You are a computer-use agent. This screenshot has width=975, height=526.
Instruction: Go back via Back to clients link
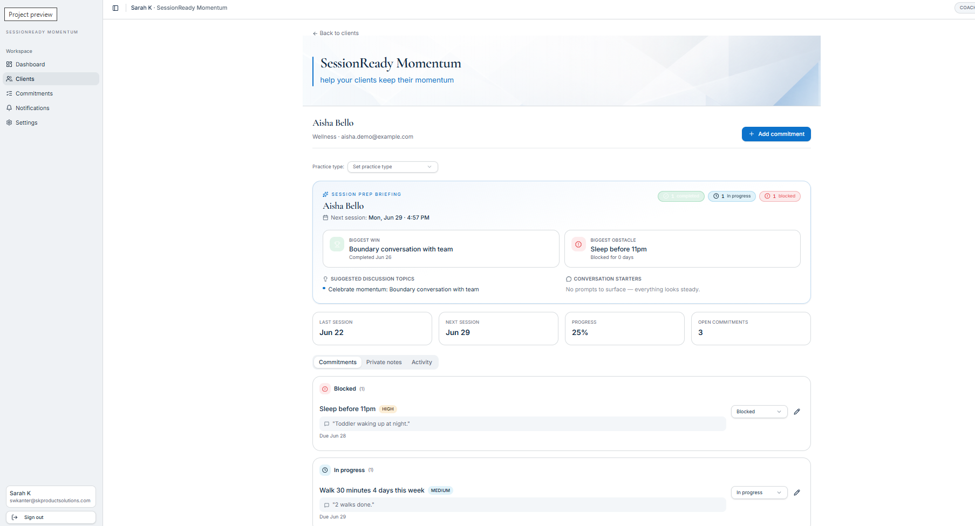point(336,33)
